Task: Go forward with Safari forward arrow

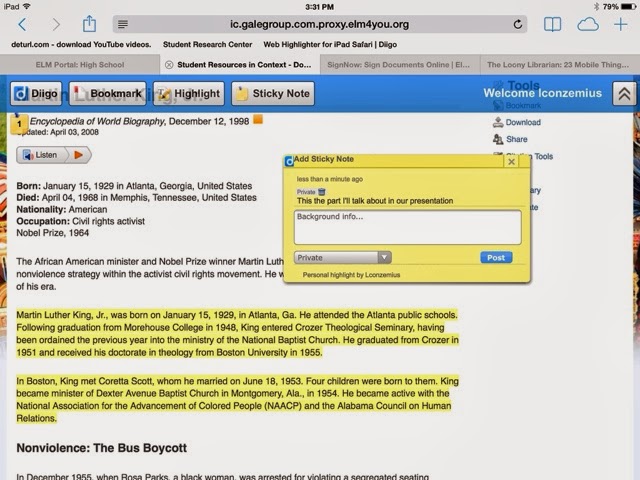Action: [56, 24]
